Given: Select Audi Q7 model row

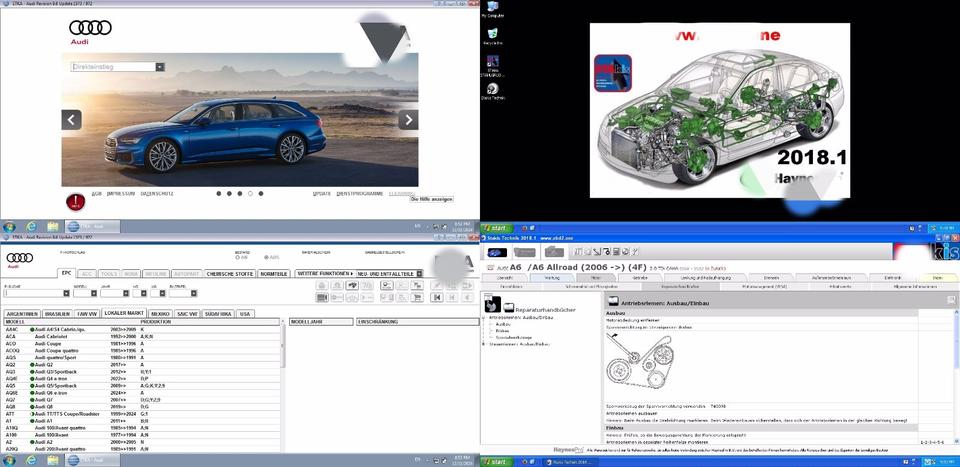Looking at the screenshot, I should coord(141,400).
